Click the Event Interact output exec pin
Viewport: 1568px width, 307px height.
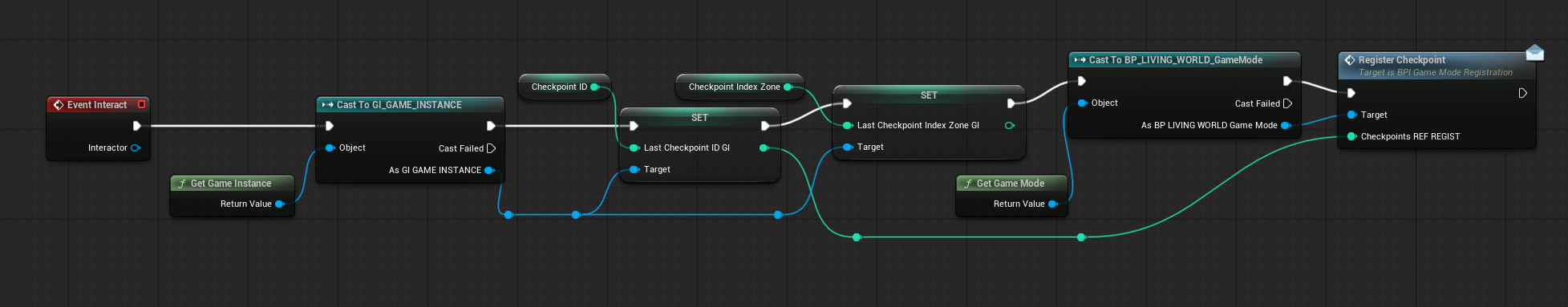point(137,126)
